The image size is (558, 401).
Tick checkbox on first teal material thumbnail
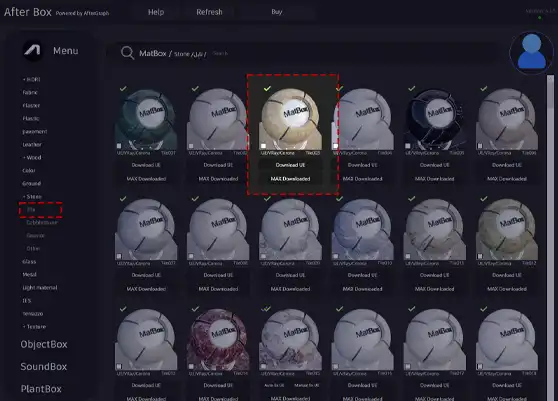119,146
